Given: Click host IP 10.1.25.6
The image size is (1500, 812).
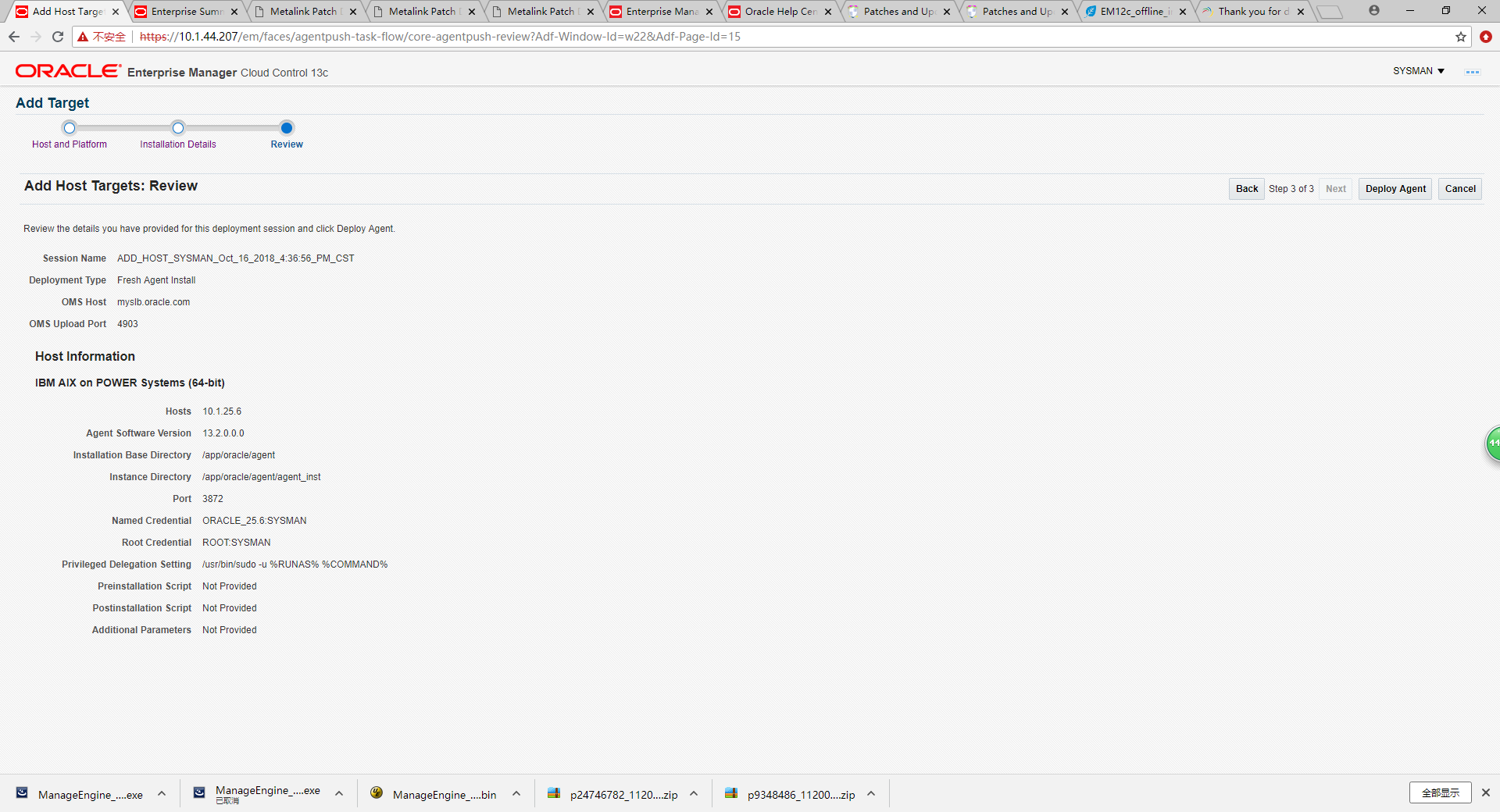Looking at the screenshot, I should [222, 411].
